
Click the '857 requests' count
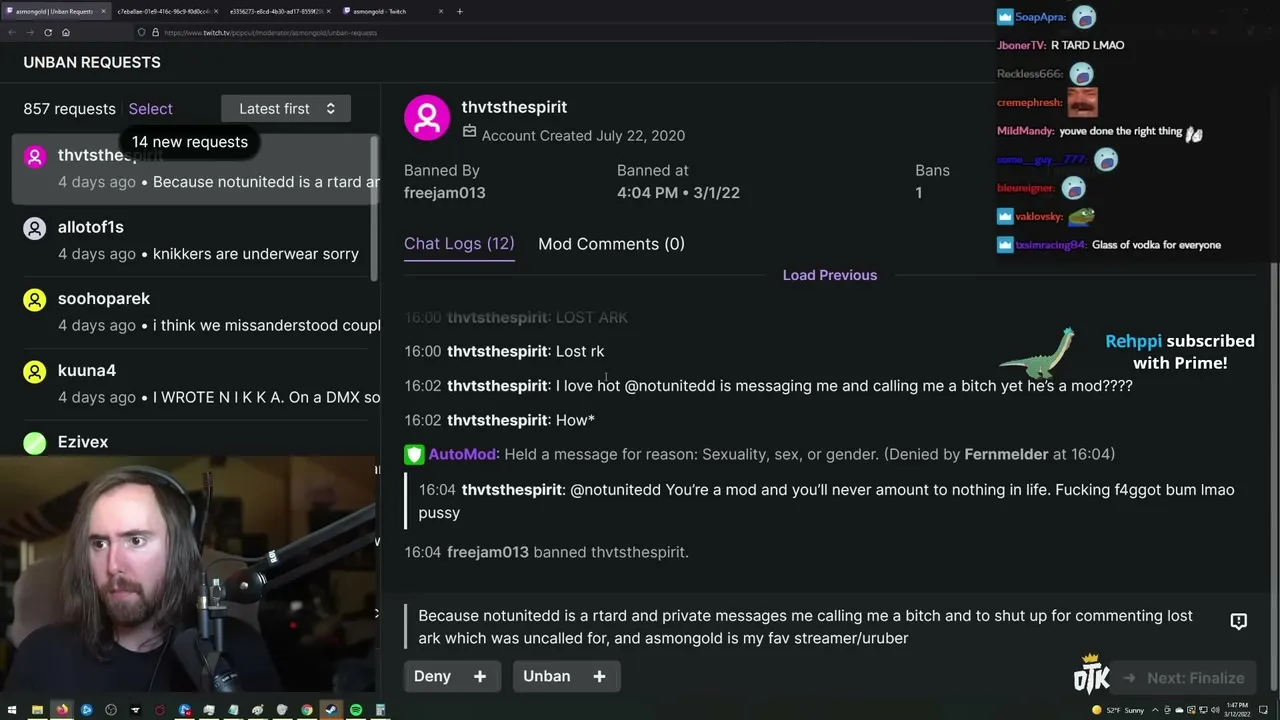(x=70, y=109)
